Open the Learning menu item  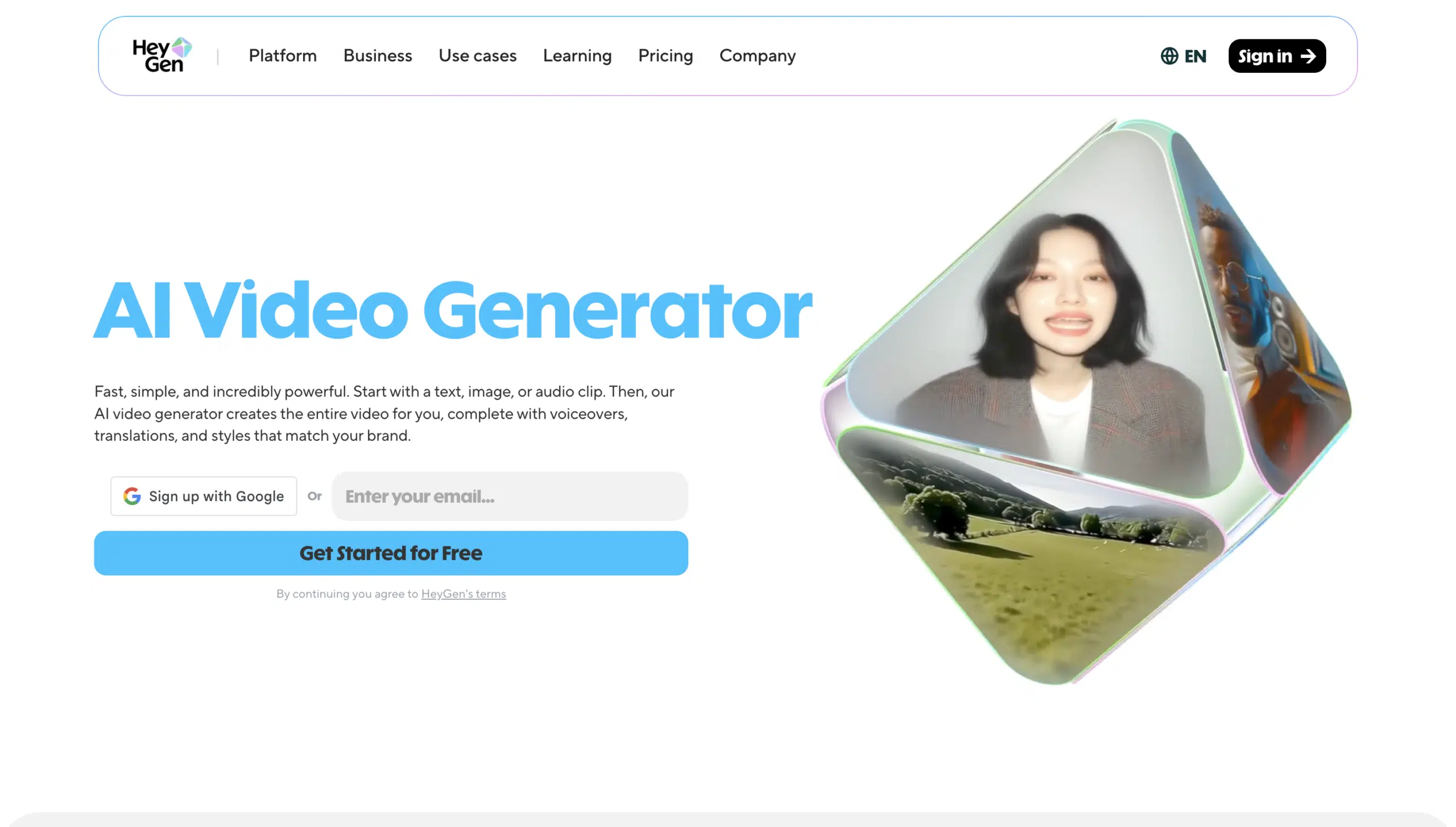coord(577,55)
